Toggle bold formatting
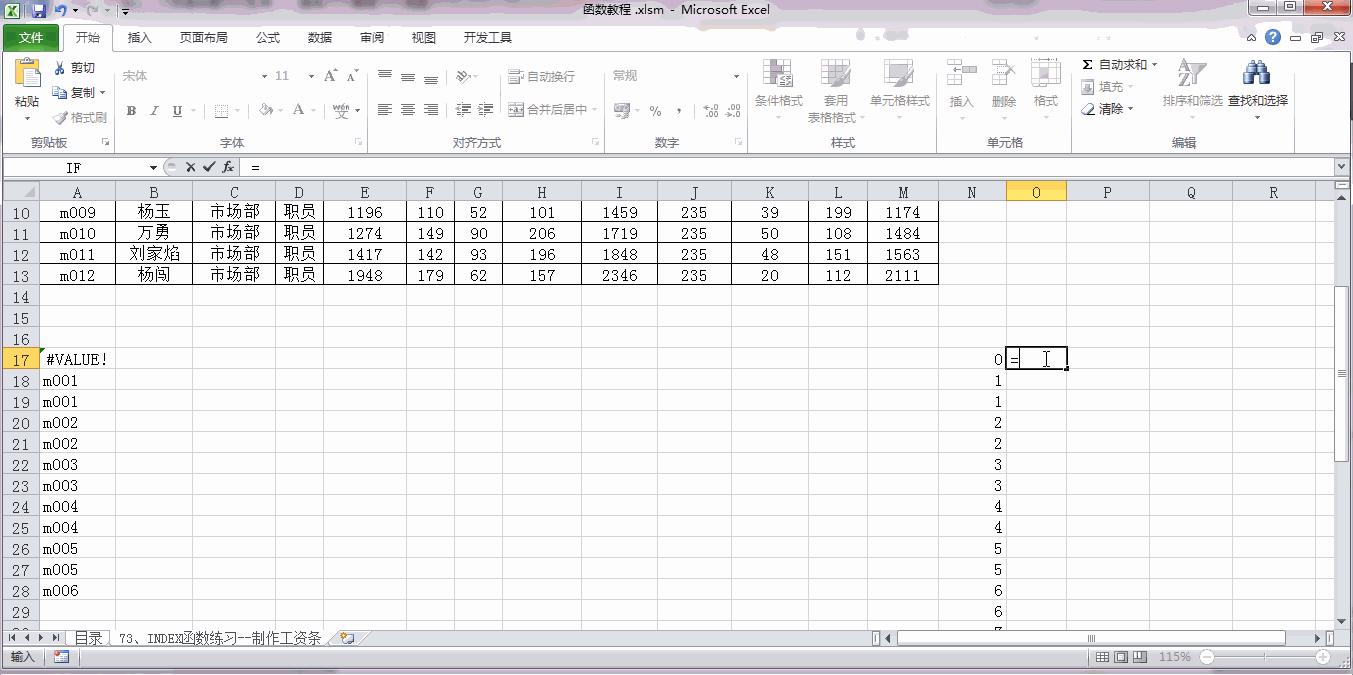 (x=130, y=110)
